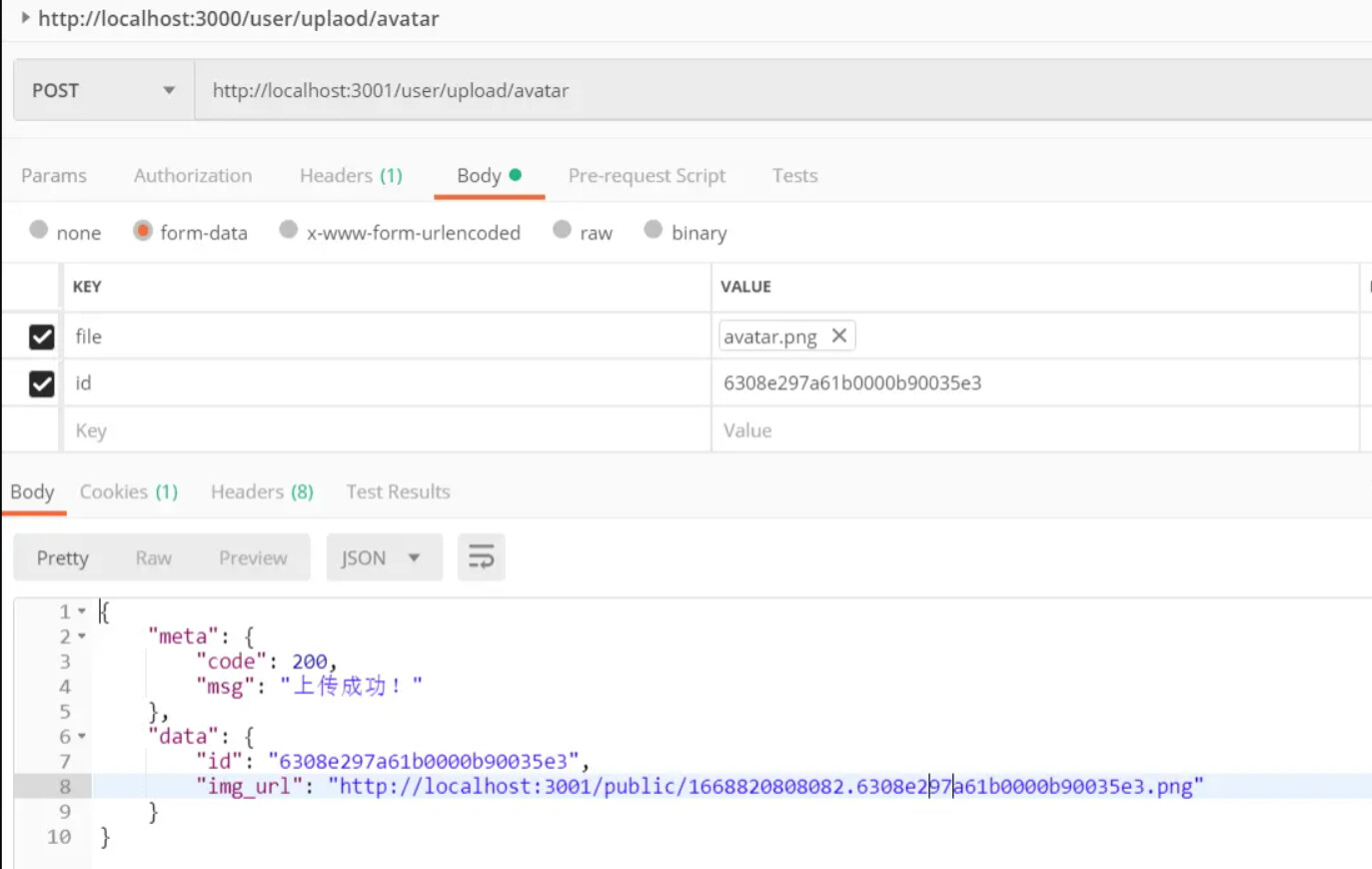
Task: Select the none body type radio
Action: coord(39,230)
